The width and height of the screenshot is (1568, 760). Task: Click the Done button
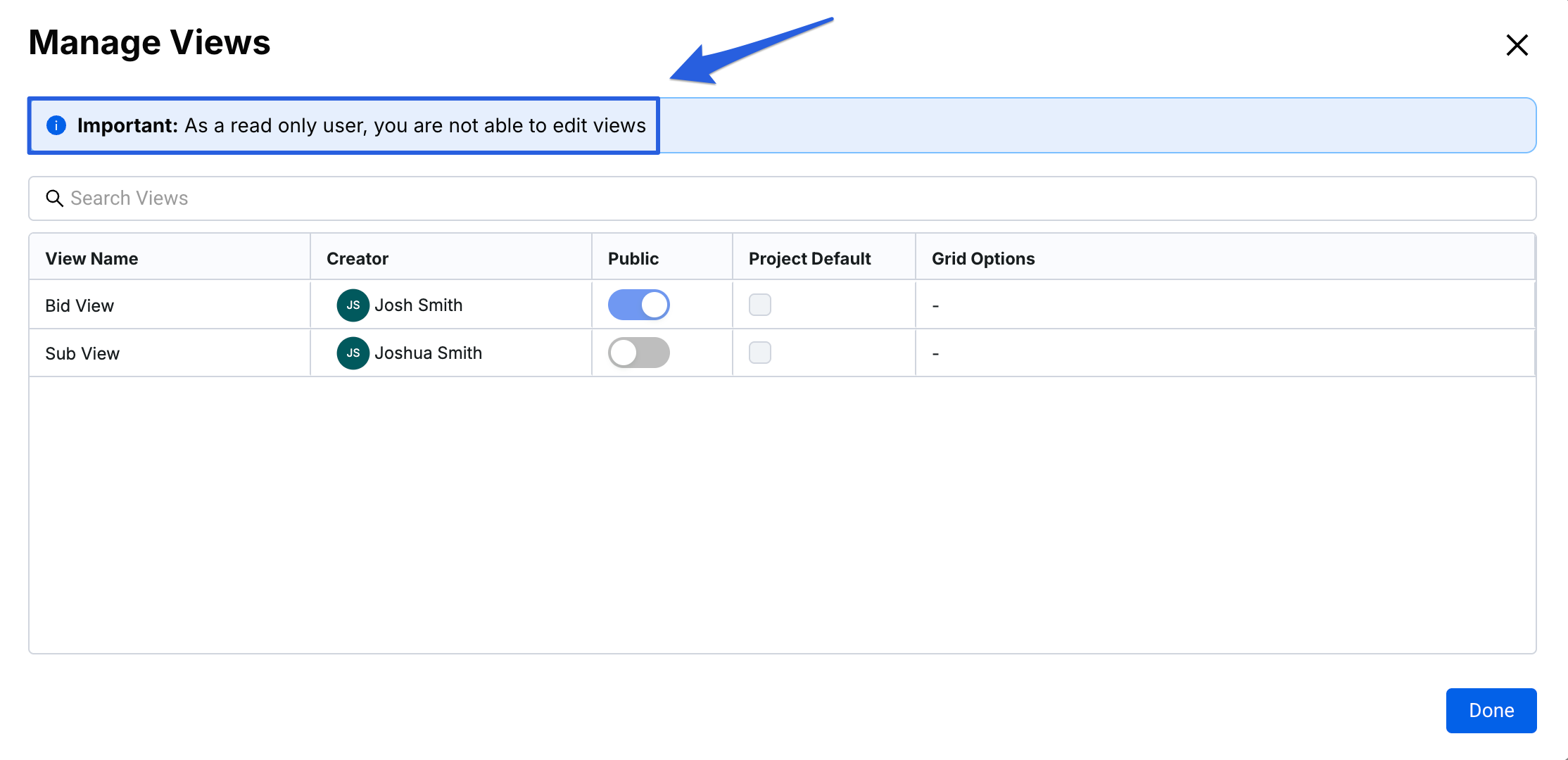point(1491,711)
